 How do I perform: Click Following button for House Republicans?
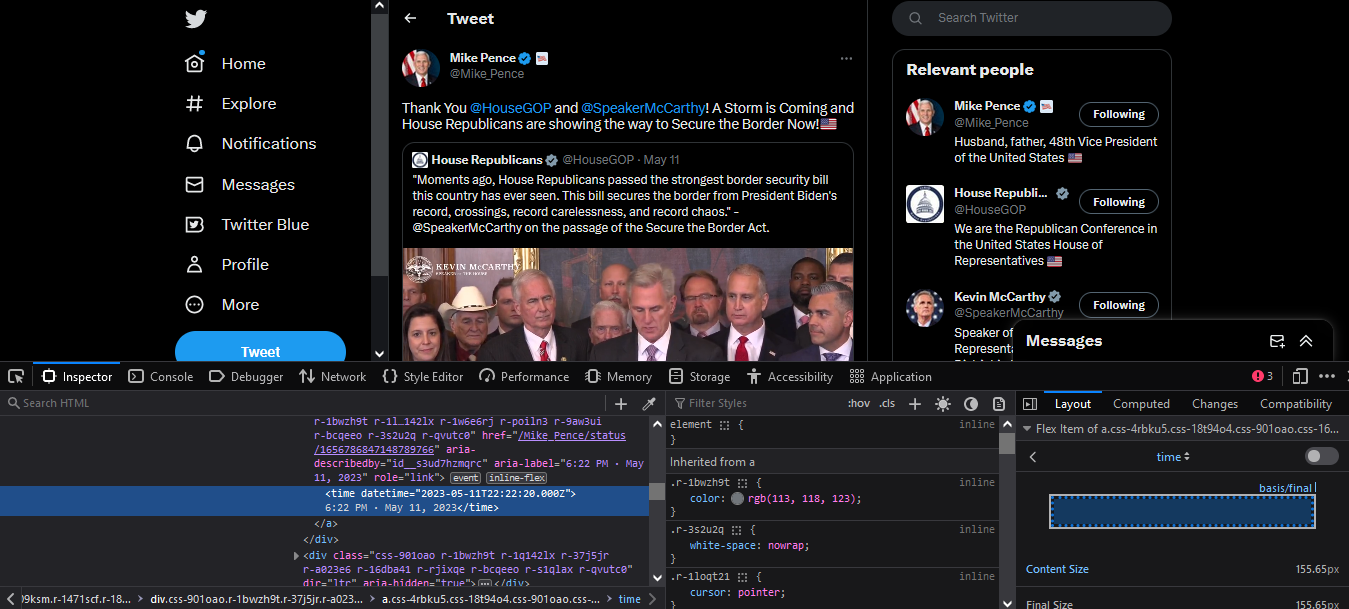(1119, 202)
